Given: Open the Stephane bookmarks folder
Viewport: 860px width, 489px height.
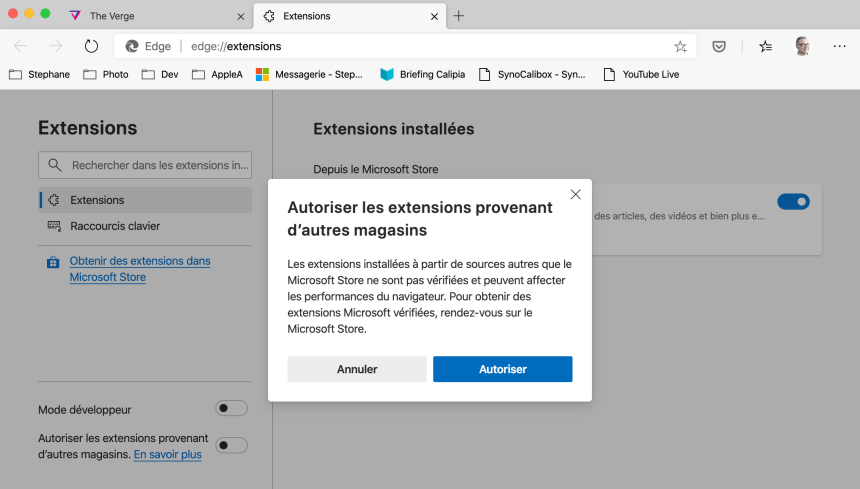Looking at the screenshot, I should click(39, 74).
